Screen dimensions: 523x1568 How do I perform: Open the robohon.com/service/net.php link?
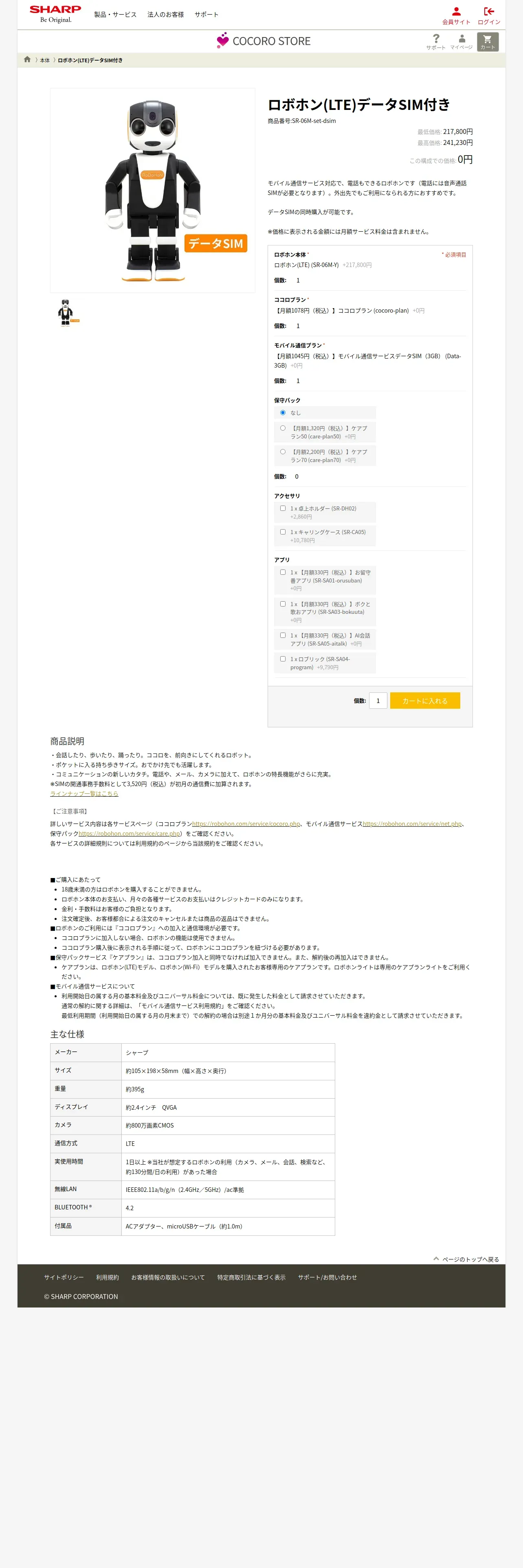tap(412, 823)
